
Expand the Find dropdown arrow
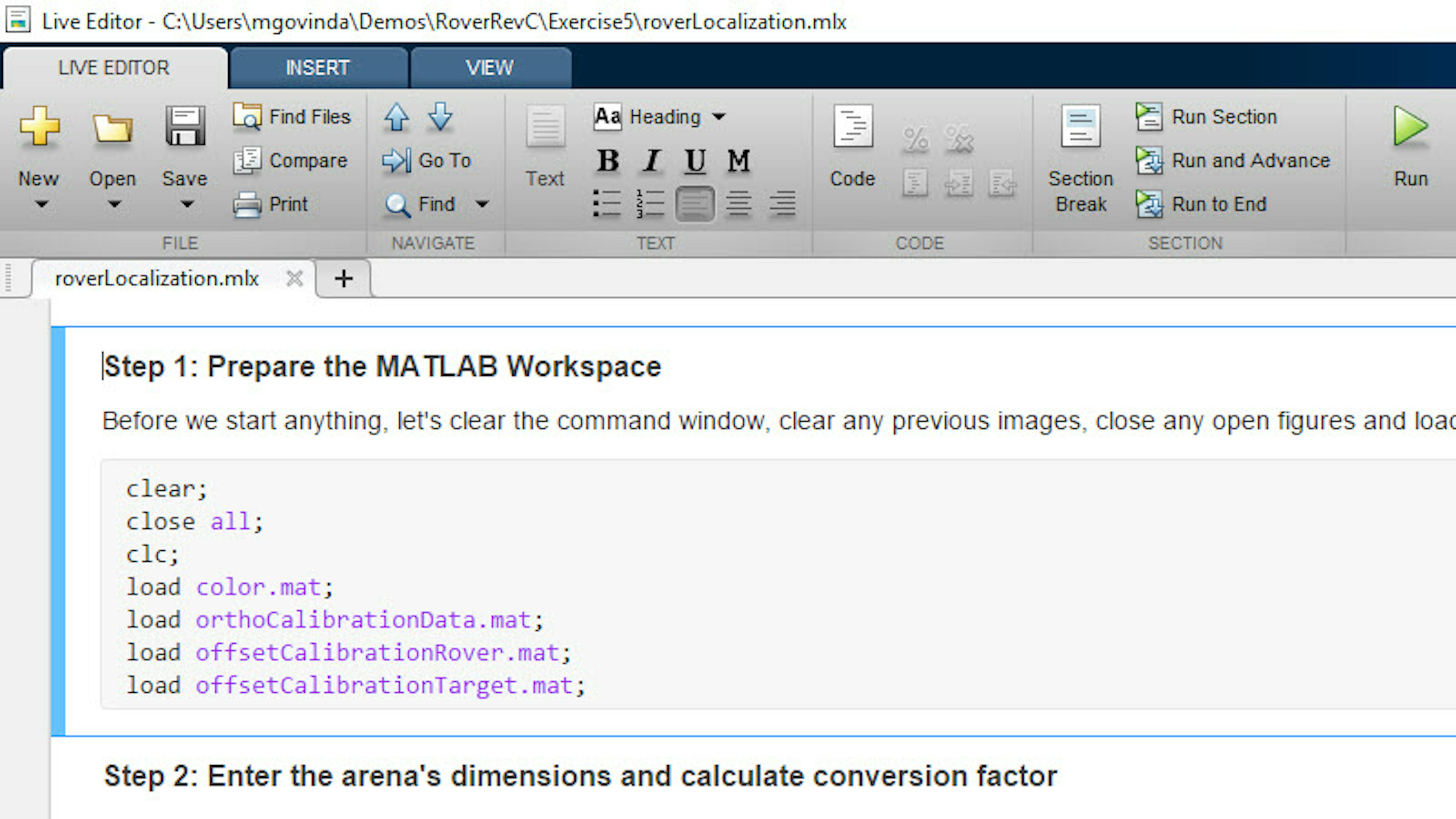(482, 204)
